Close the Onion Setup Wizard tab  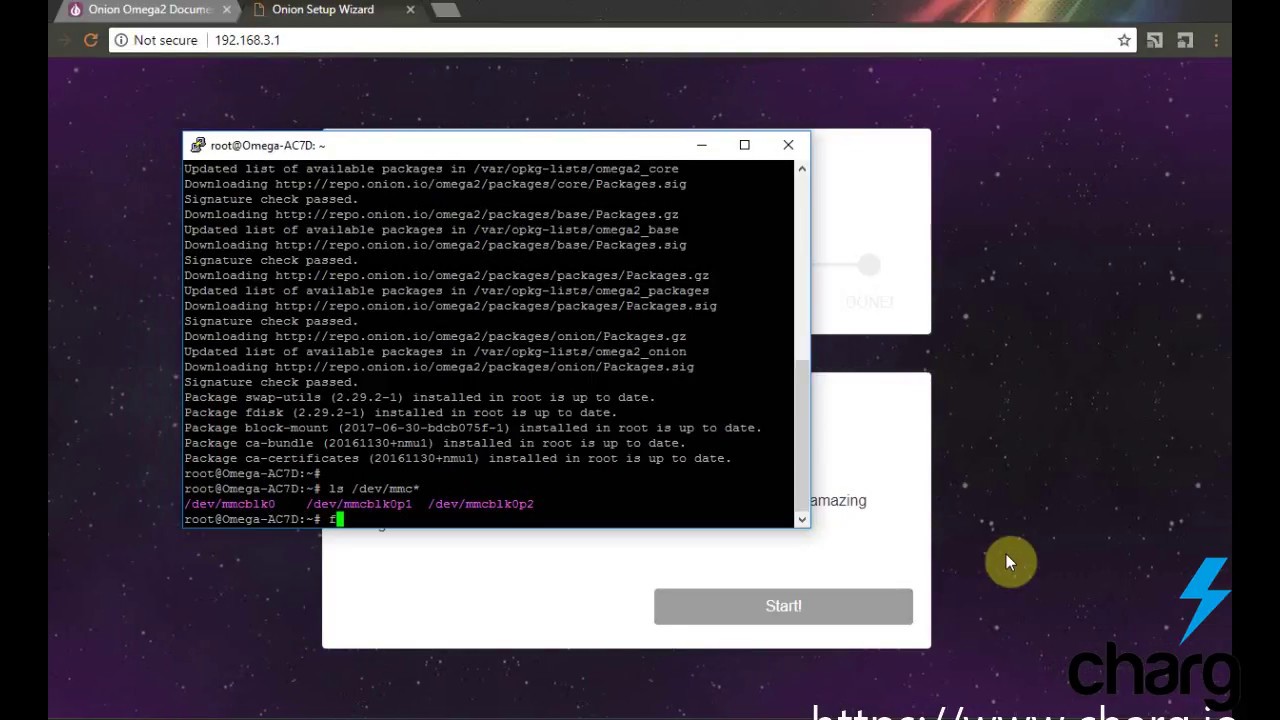click(x=410, y=10)
